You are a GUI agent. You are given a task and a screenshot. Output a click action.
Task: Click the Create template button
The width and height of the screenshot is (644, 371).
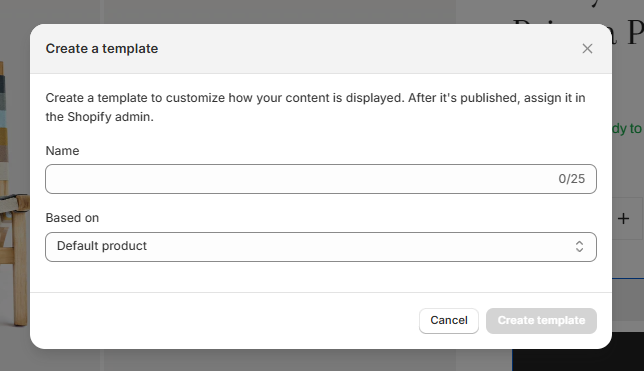(541, 320)
